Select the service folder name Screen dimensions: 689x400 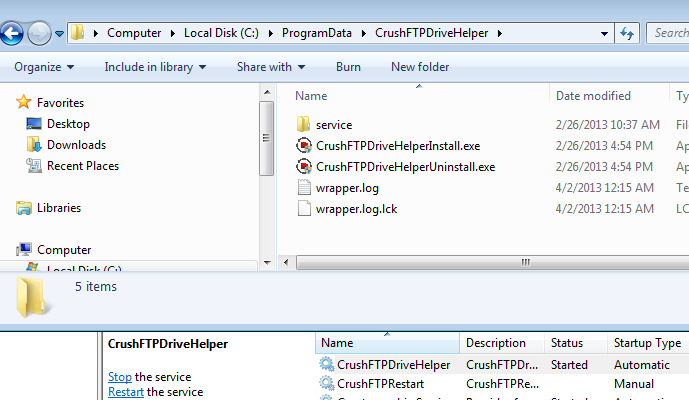tap(334, 125)
